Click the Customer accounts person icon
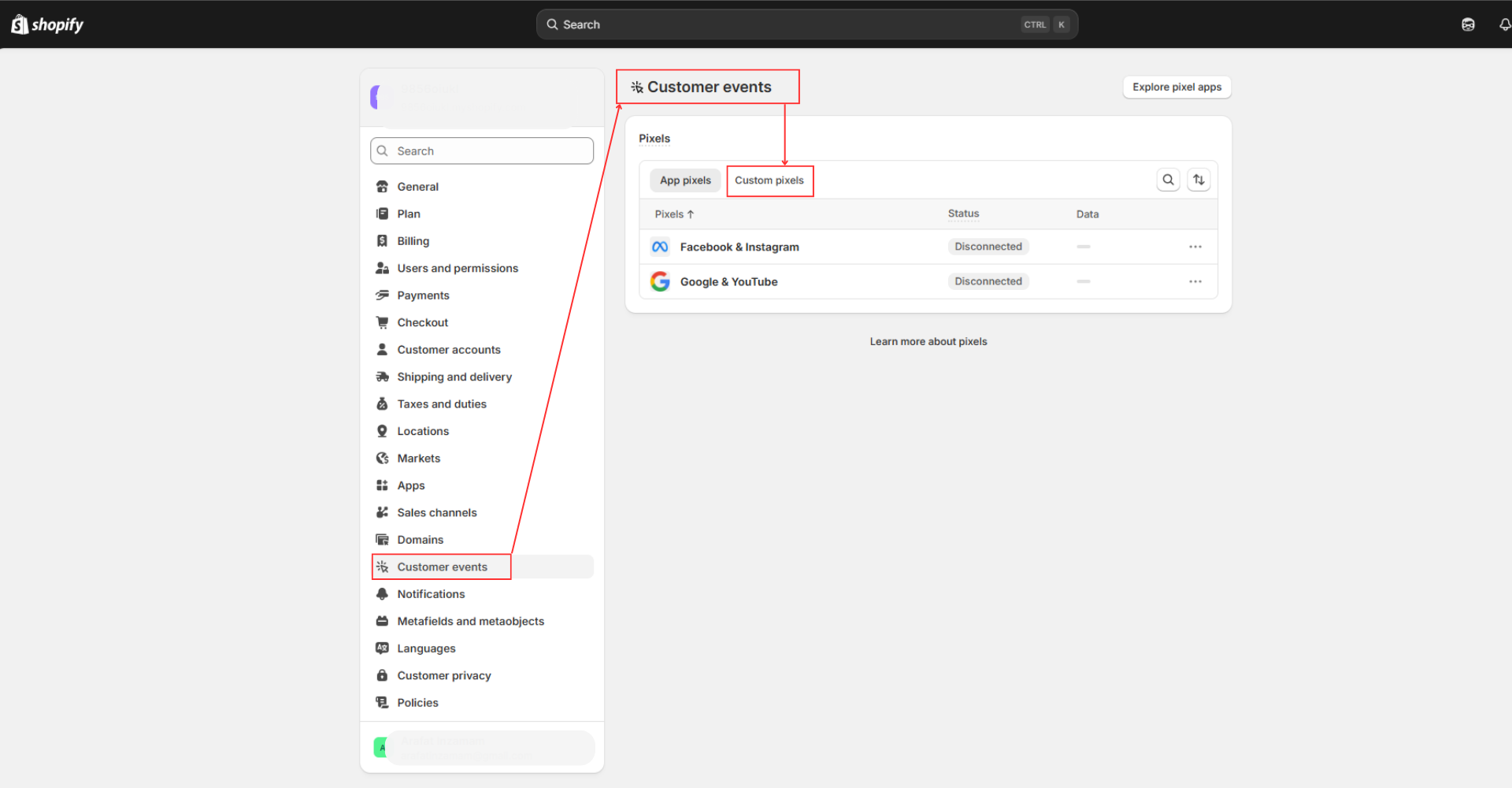Screen dimensions: 1512x788 coord(382,350)
